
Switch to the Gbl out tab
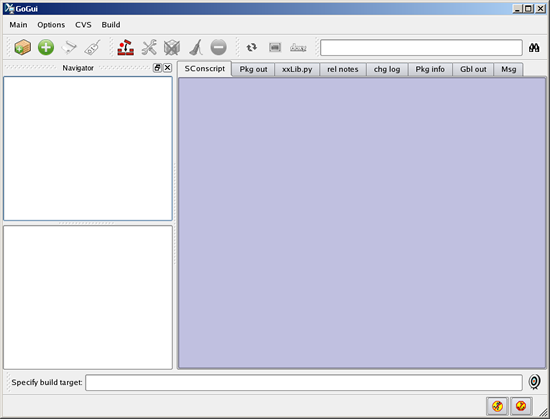click(x=473, y=69)
